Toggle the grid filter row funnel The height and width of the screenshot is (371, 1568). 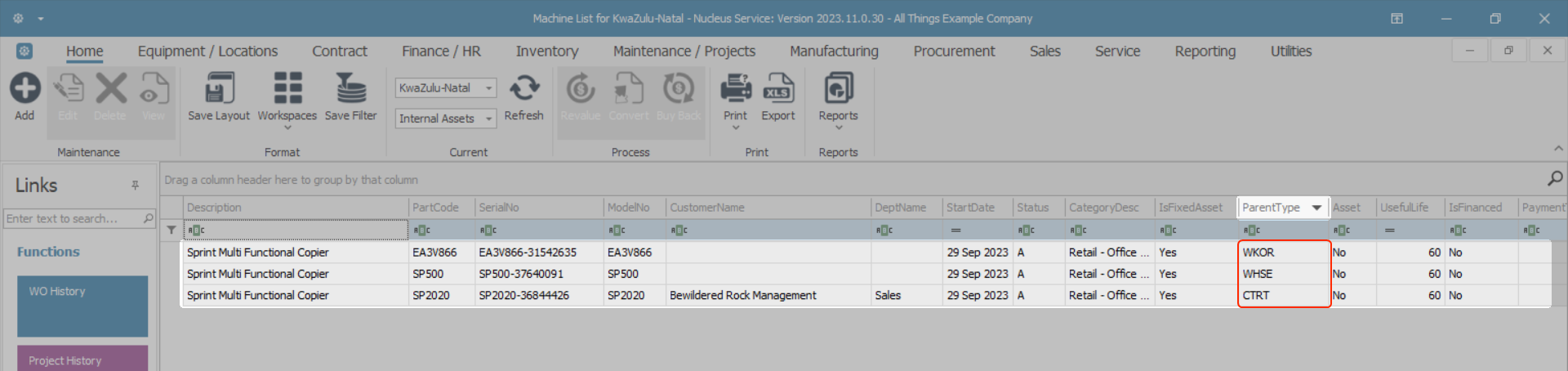(x=171, y=230)
